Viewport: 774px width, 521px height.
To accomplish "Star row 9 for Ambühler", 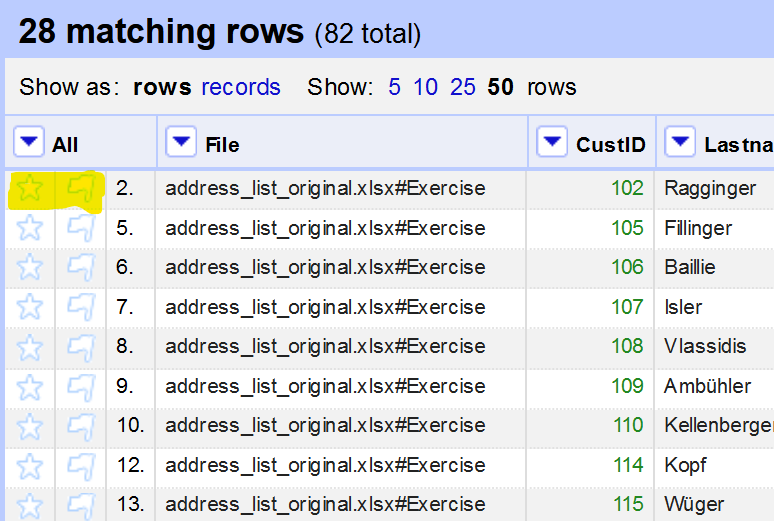I will point(30,385).
